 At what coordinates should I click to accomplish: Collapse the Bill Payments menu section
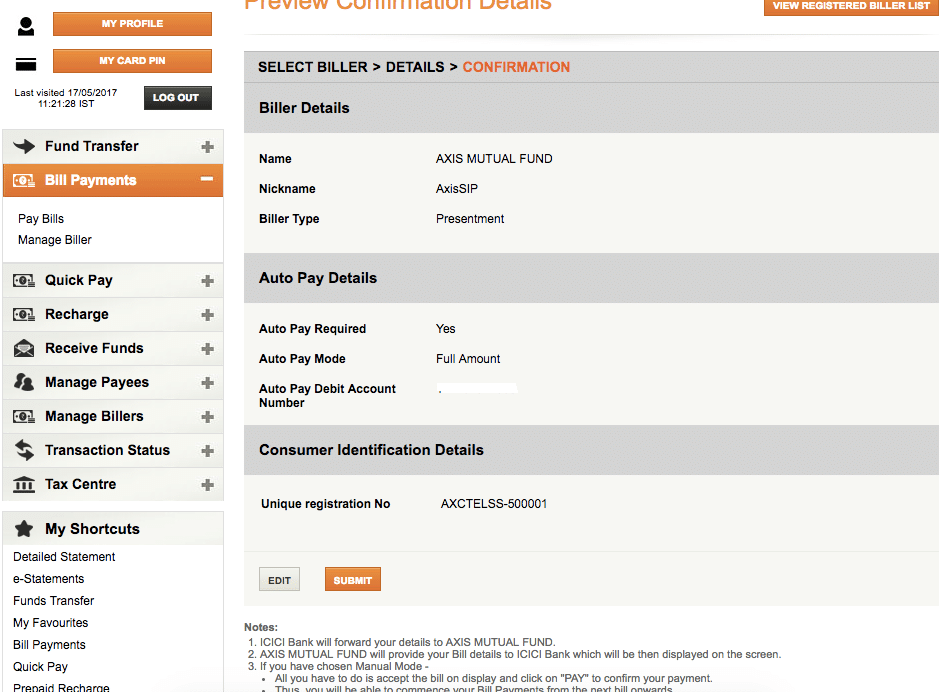tap(207, 180)
